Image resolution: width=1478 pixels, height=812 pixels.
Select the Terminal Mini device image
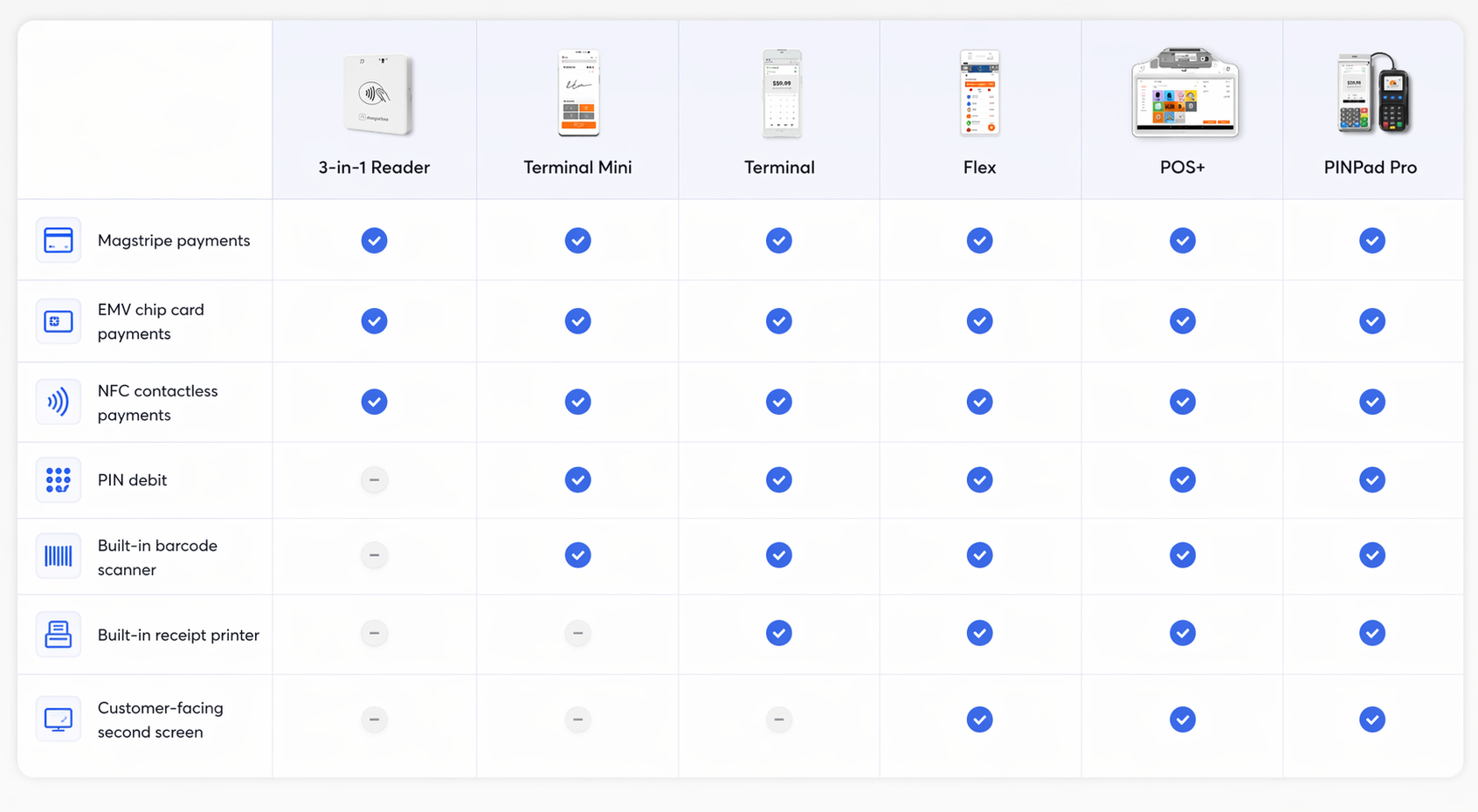click(578, 93)
